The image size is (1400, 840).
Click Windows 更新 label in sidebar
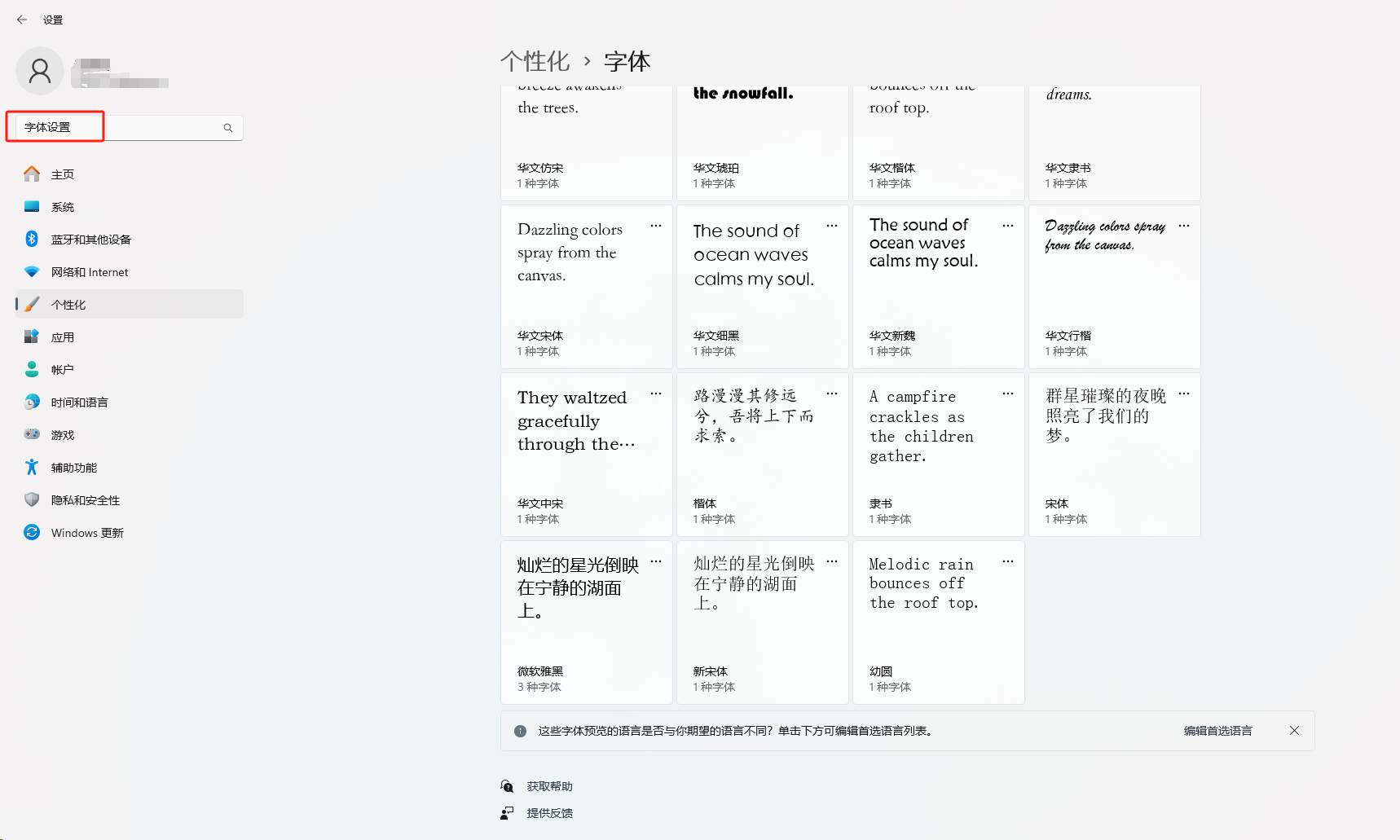tap(87, 533)
